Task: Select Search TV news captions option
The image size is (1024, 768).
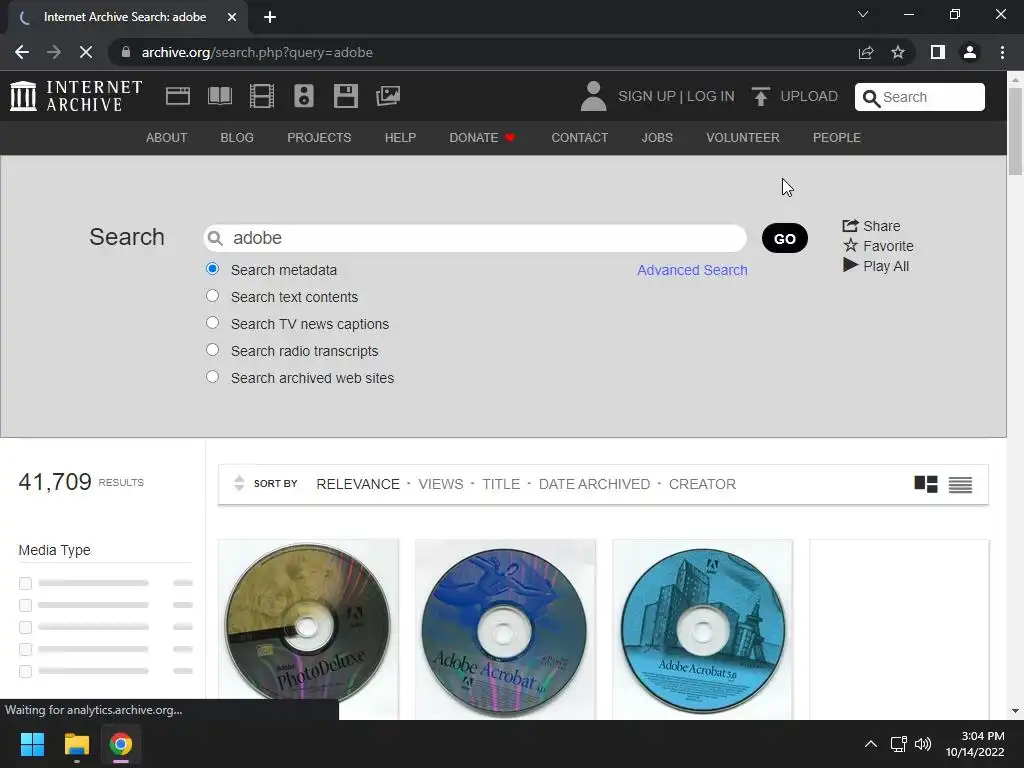Action: (212, 323)
